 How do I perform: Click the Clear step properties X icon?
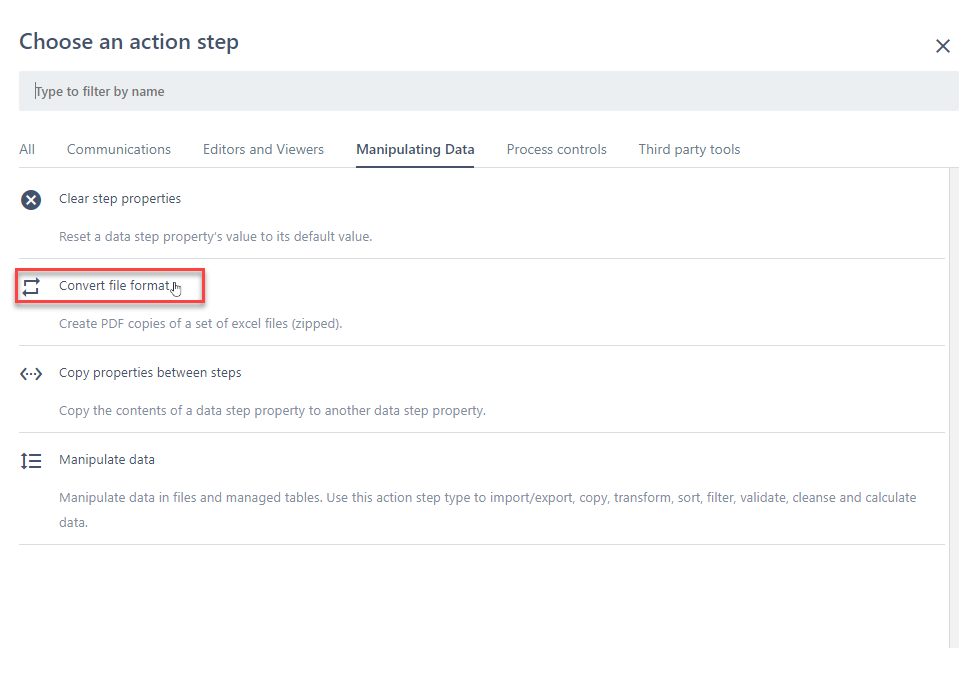(31, 200)
